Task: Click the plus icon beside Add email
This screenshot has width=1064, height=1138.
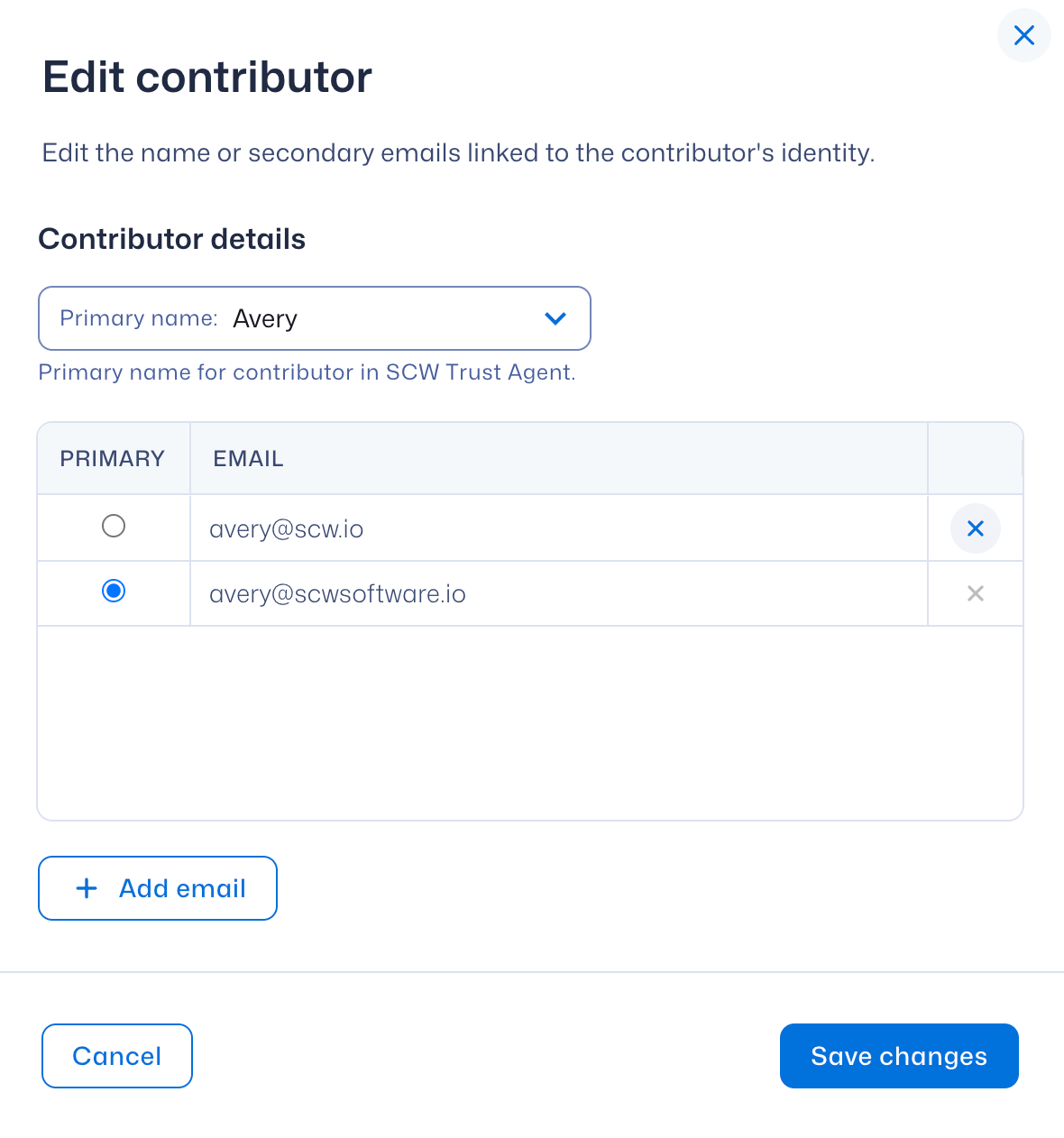Action: pos(87,888)
